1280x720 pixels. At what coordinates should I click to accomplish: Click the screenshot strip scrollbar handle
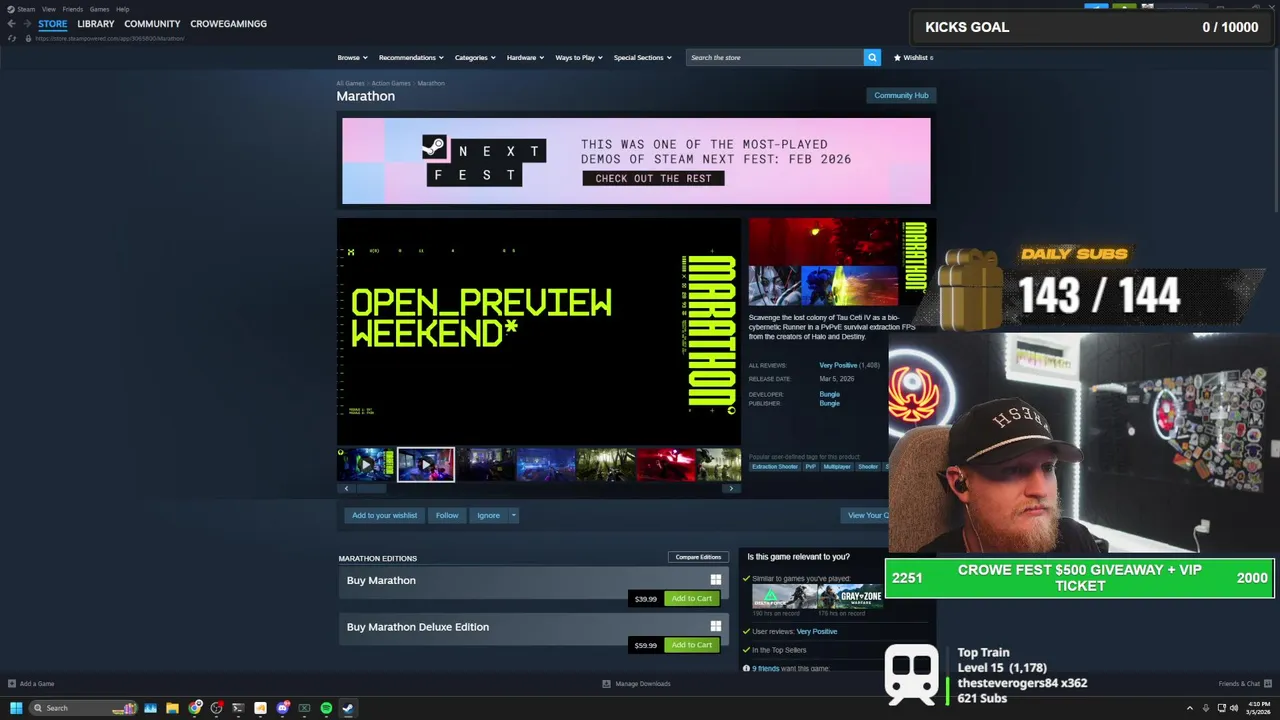[372, 488]
